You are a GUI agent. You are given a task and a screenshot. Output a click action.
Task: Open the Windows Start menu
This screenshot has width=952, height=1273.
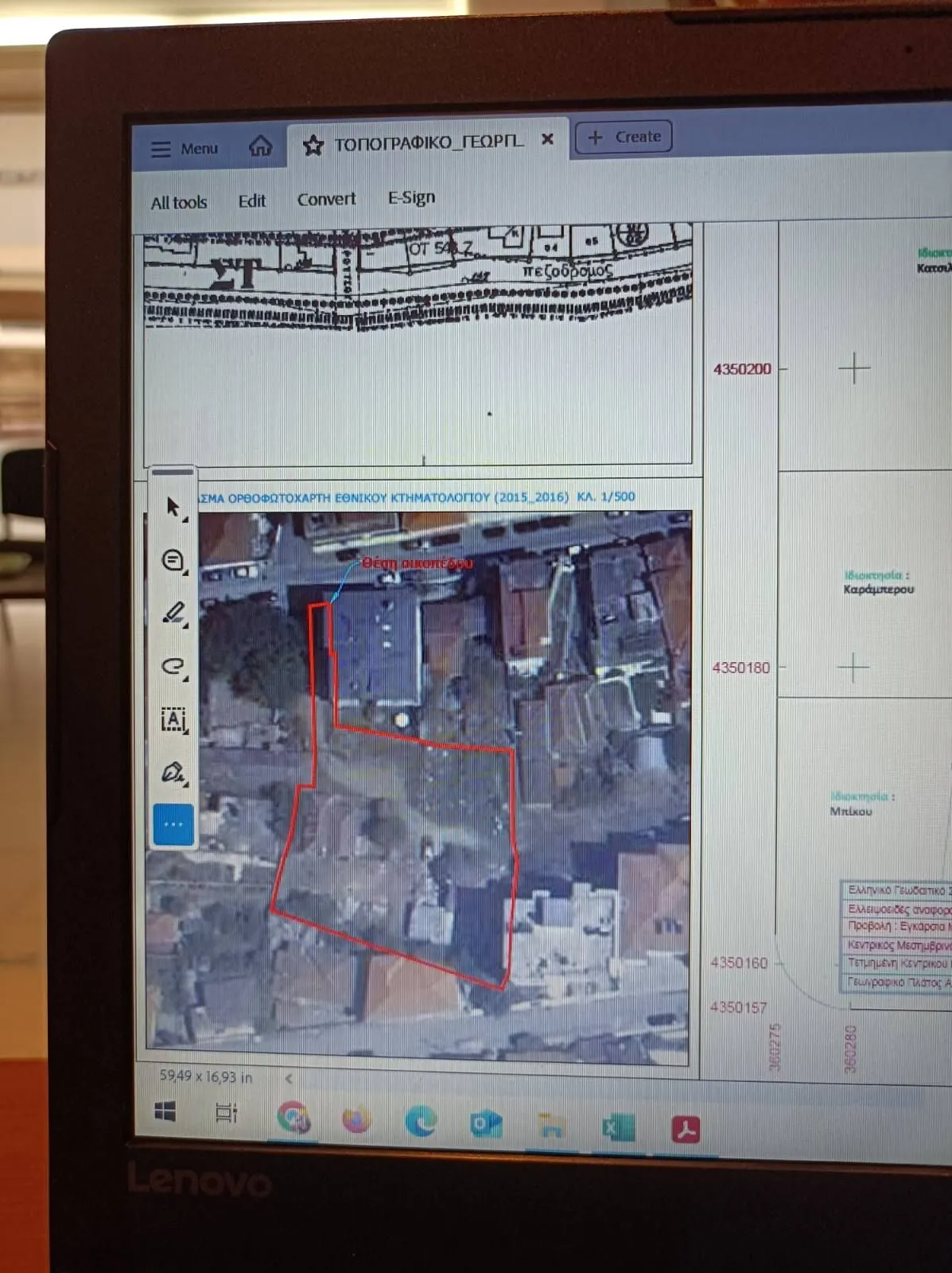(x=165, y=1112)
